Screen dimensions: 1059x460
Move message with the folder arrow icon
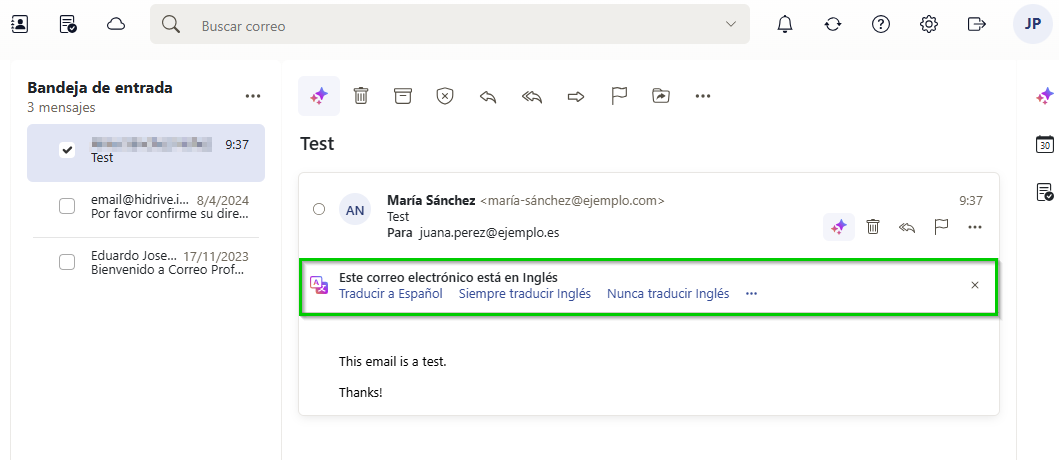tap(661, 96)
